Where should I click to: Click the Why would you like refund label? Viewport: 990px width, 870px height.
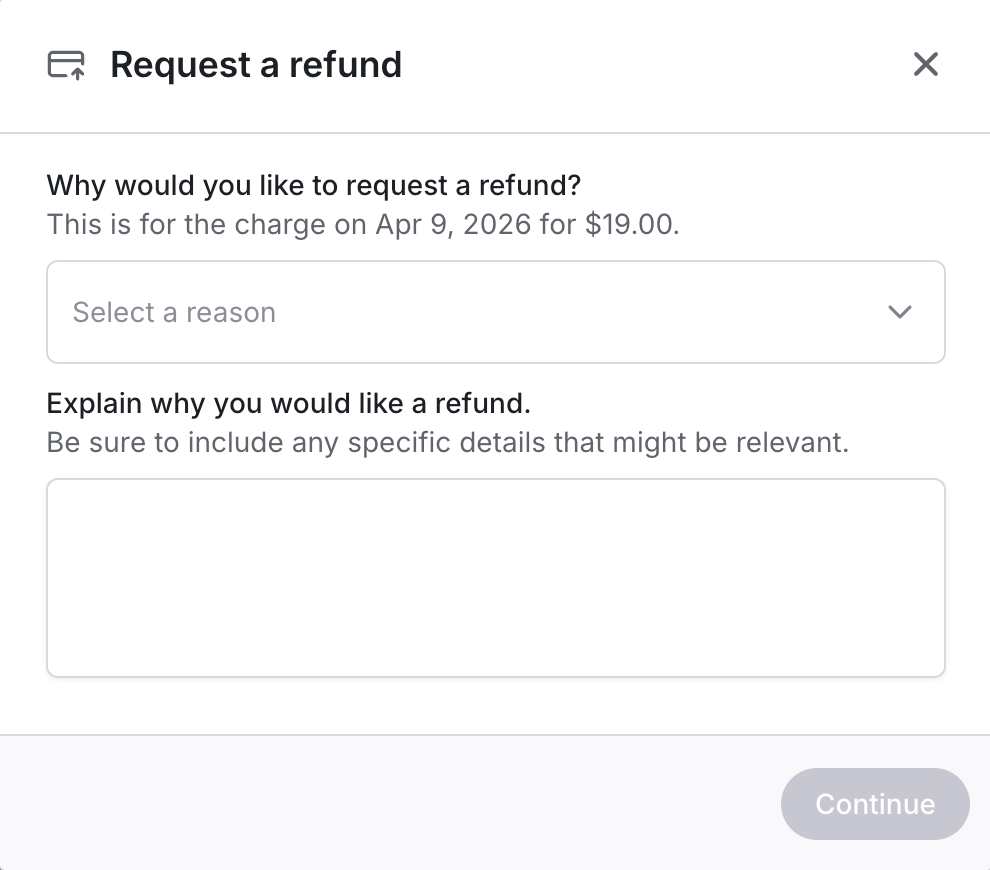tap(314, 186)
